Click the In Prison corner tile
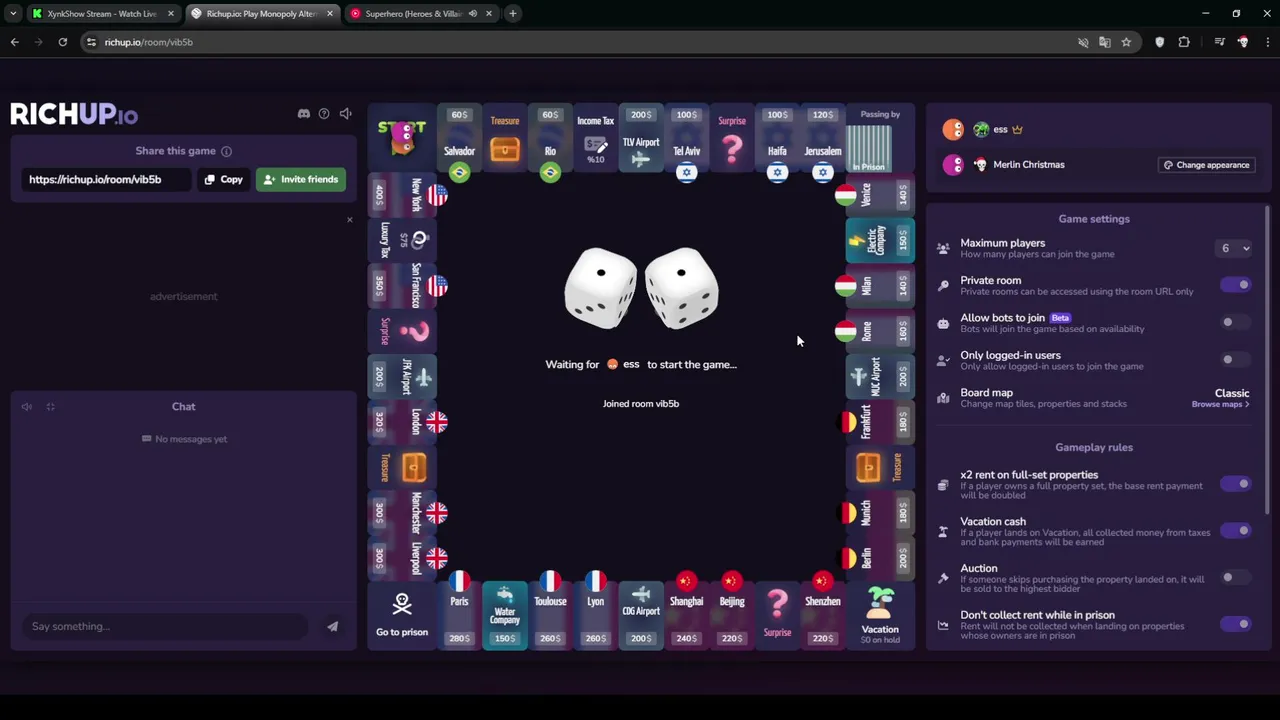 (x=880, y=139)
